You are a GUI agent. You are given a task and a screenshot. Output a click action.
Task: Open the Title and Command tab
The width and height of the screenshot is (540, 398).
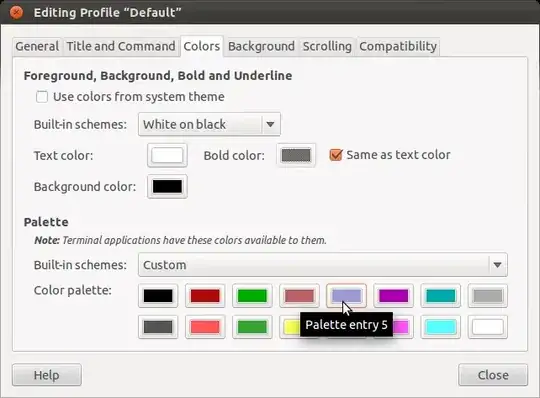click(x=121, y=46)
